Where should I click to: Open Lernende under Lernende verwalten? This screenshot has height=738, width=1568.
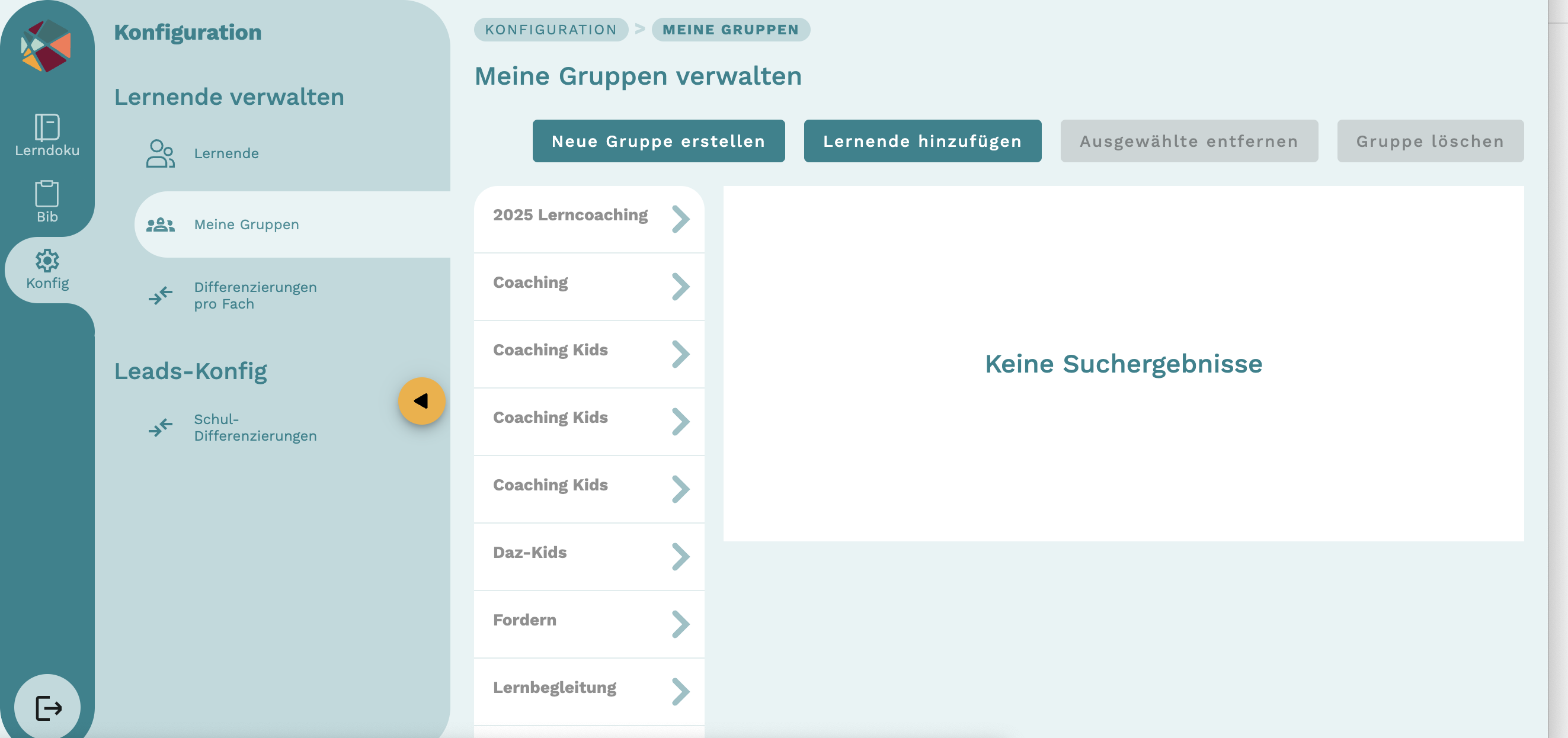pyautogui.click(x=226, y=153)
